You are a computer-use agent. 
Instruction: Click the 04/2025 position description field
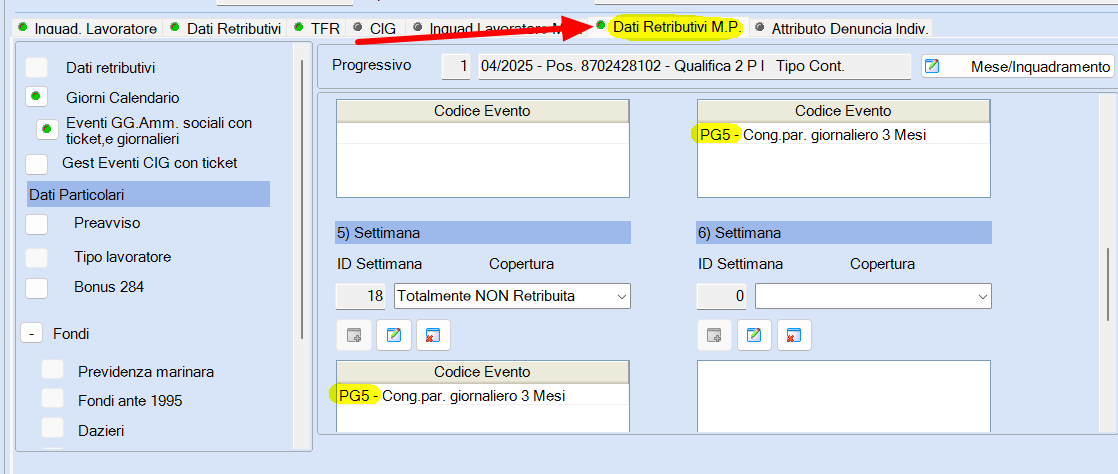coord(694,67)
